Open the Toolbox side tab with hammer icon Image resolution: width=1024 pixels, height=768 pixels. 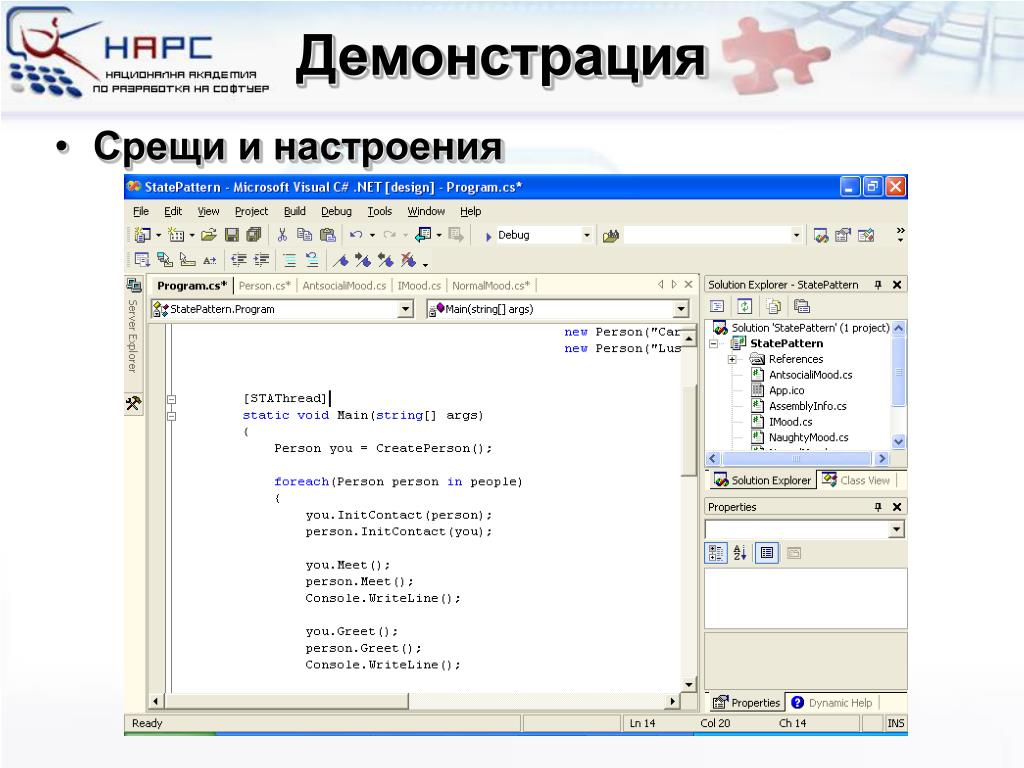coord(133,403)
